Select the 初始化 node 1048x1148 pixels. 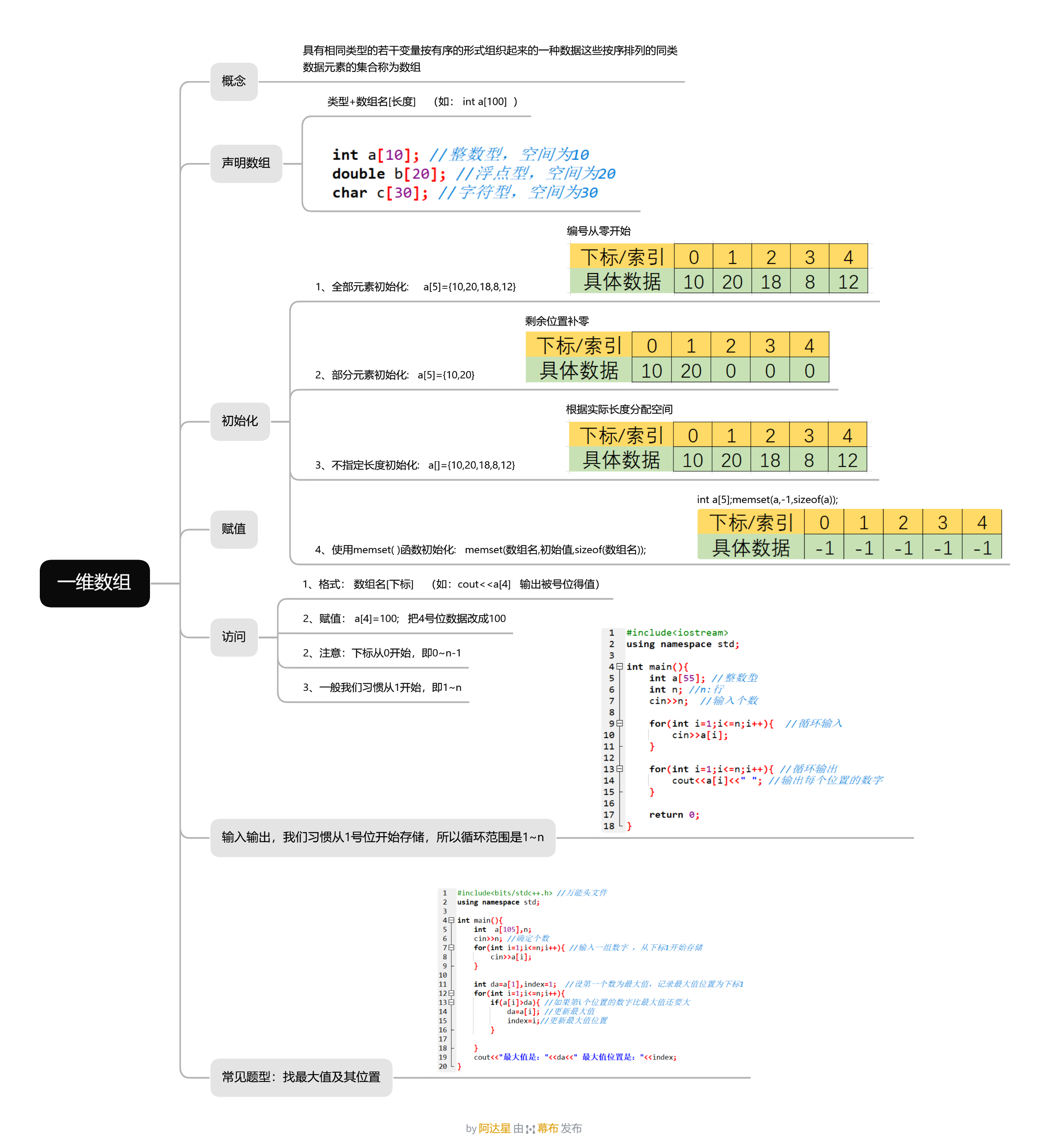point(240,422)
